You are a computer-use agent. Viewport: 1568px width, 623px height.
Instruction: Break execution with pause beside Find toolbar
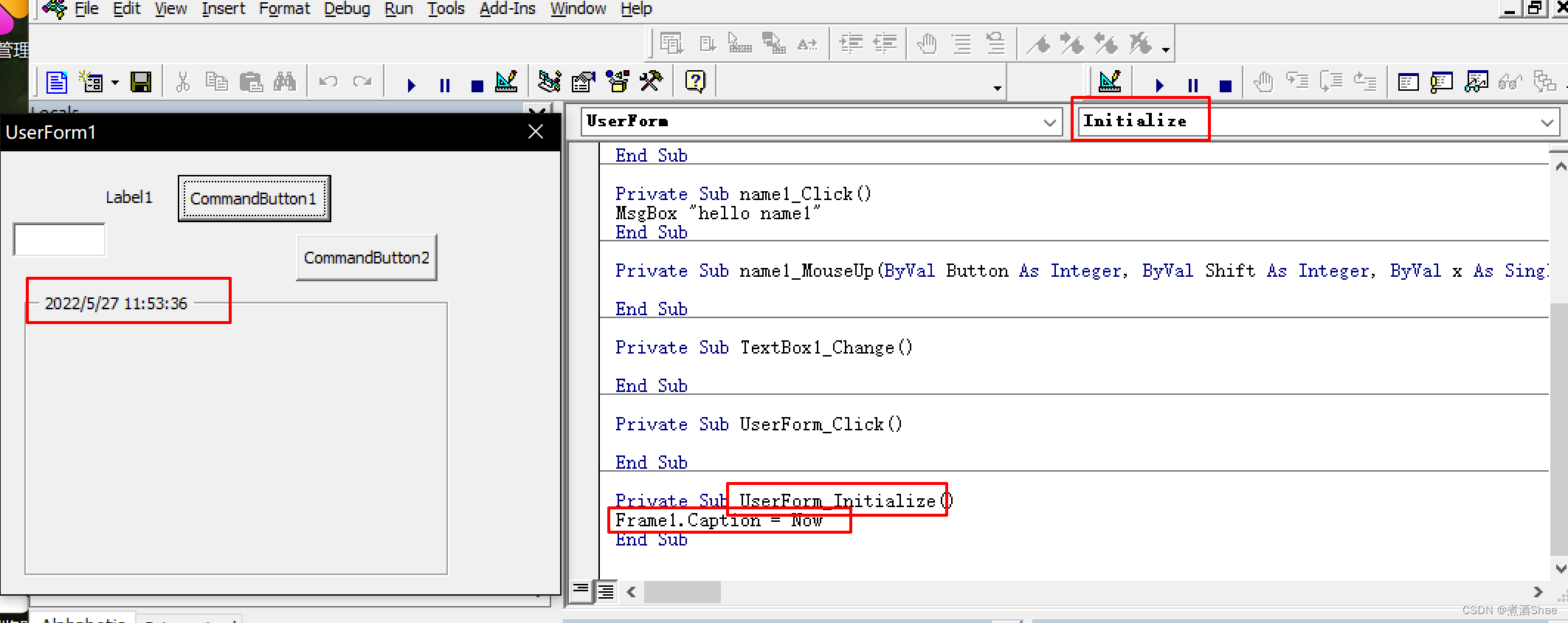[x=445, y=86]
